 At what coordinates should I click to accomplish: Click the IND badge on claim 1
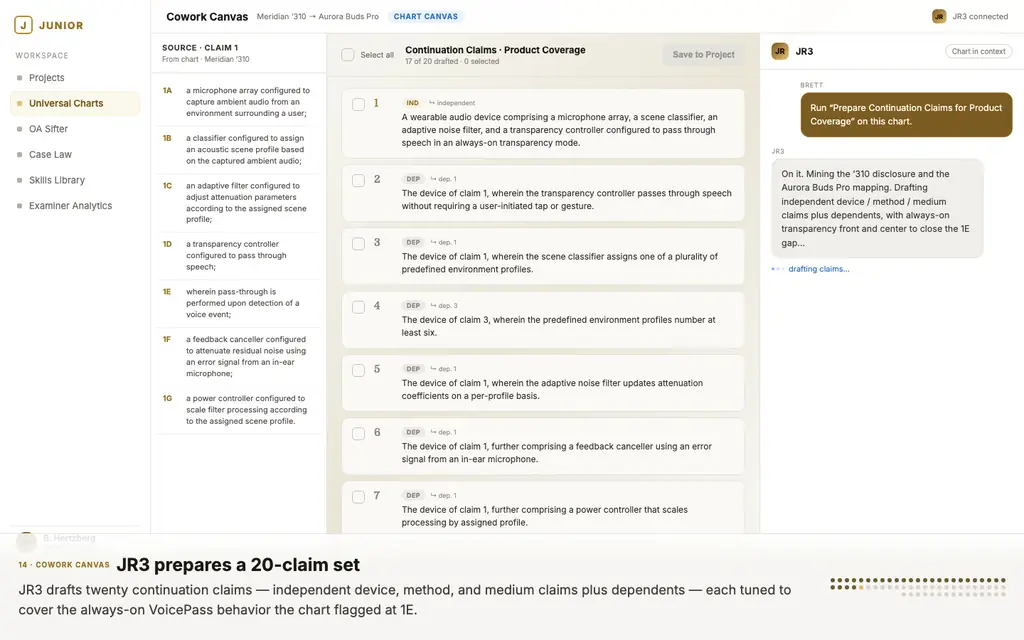pyautogui.click(x=412, y=103)
